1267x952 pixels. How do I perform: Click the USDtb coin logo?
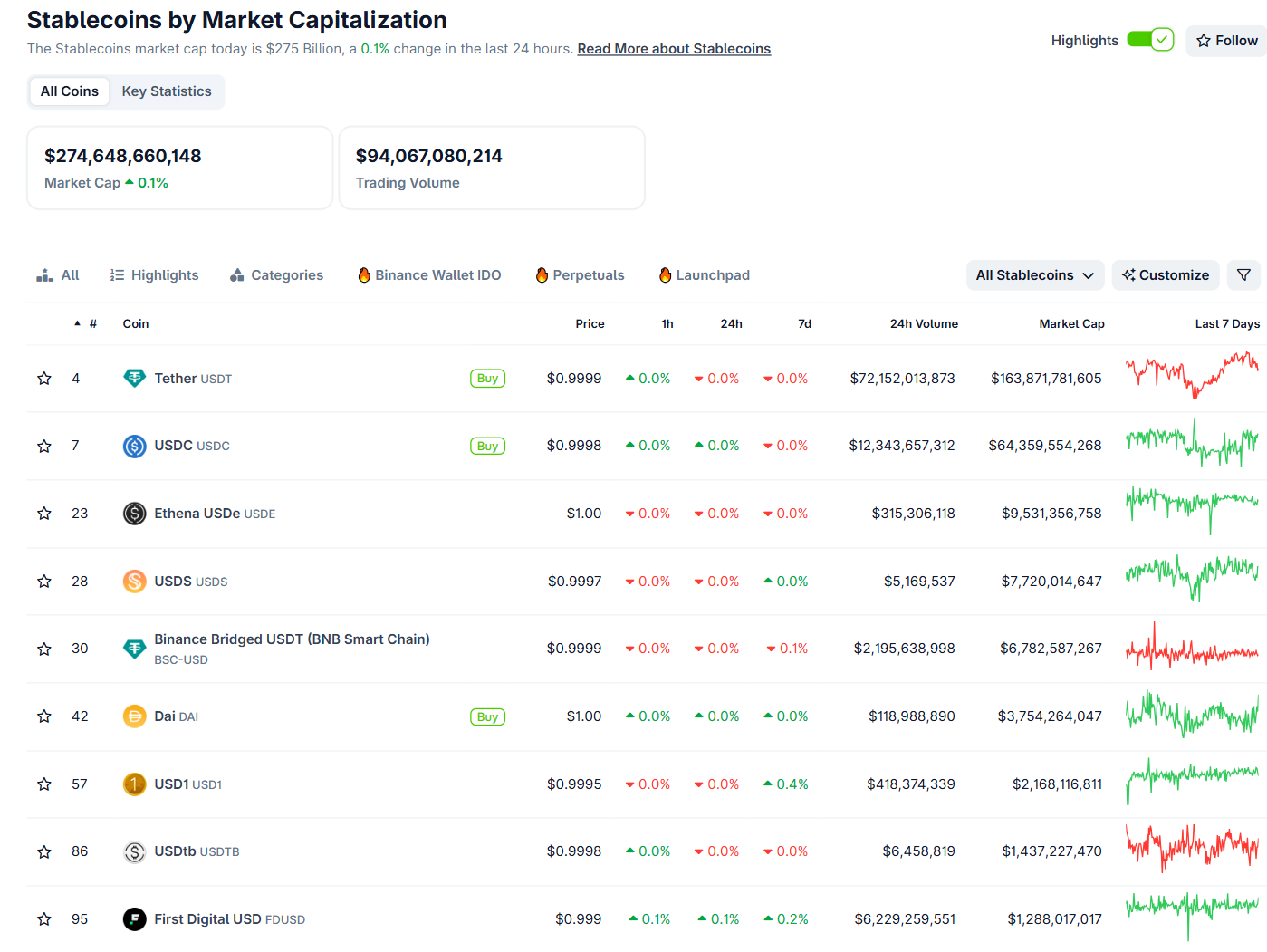134,851
